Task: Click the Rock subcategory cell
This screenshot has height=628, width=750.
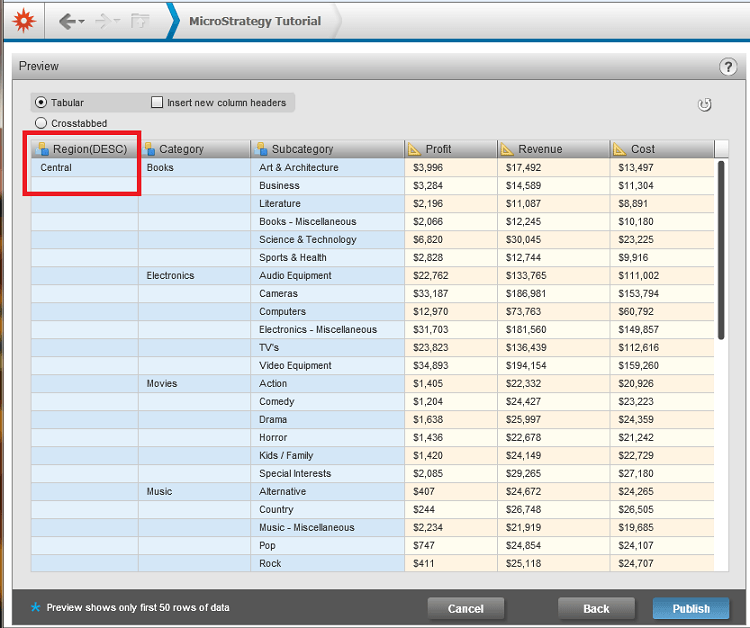Action: click(x=327, y=563)
